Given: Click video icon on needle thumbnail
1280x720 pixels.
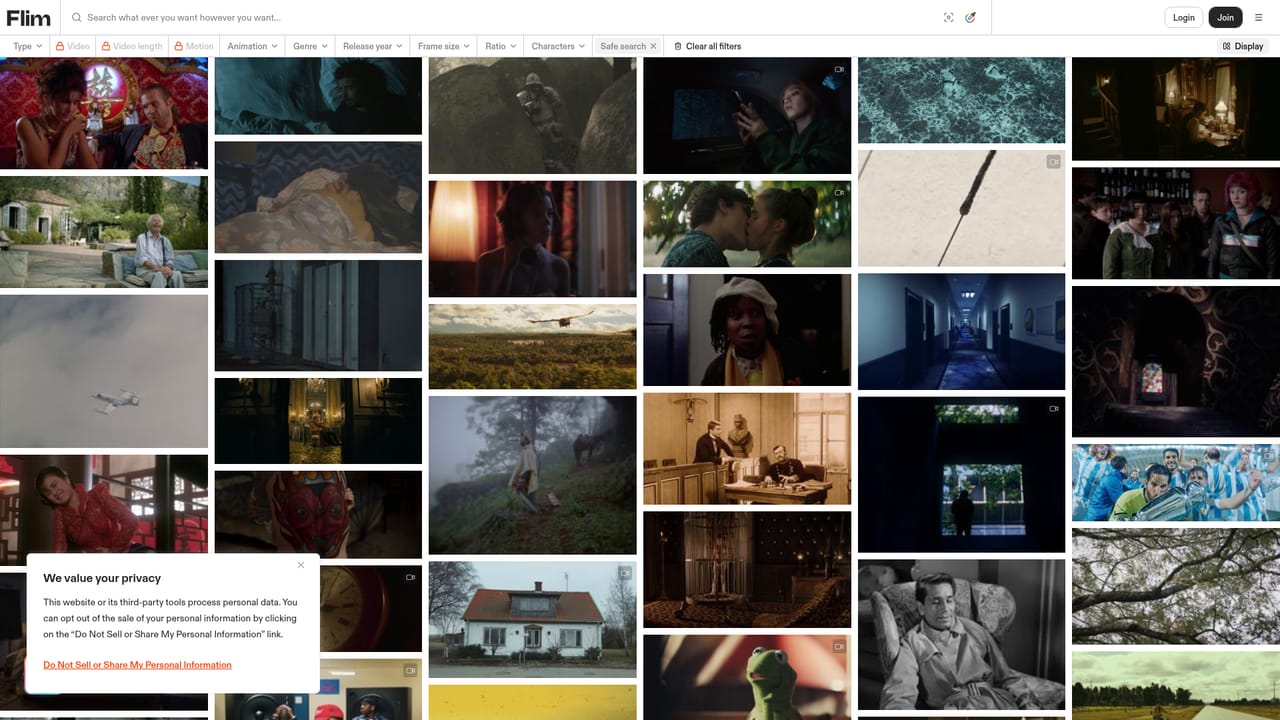Looking at the screenshot, I should pos(1053,162).
